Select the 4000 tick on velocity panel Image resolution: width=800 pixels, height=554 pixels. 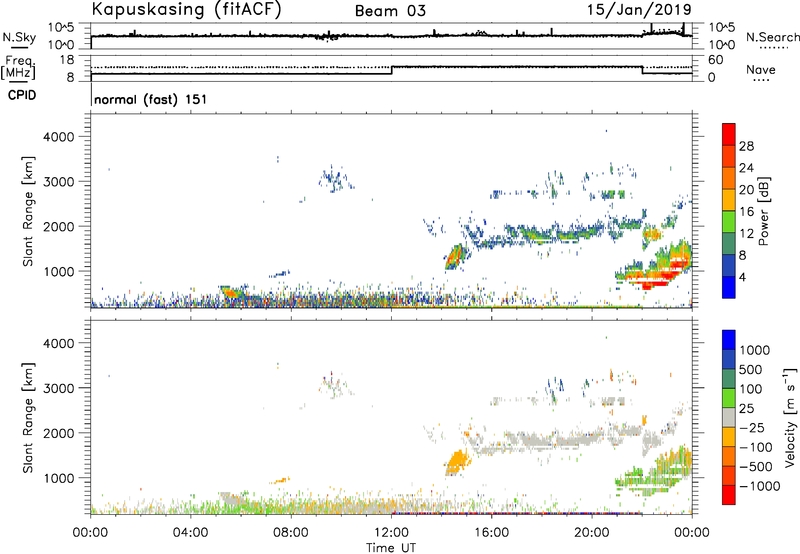pos(59,343)
